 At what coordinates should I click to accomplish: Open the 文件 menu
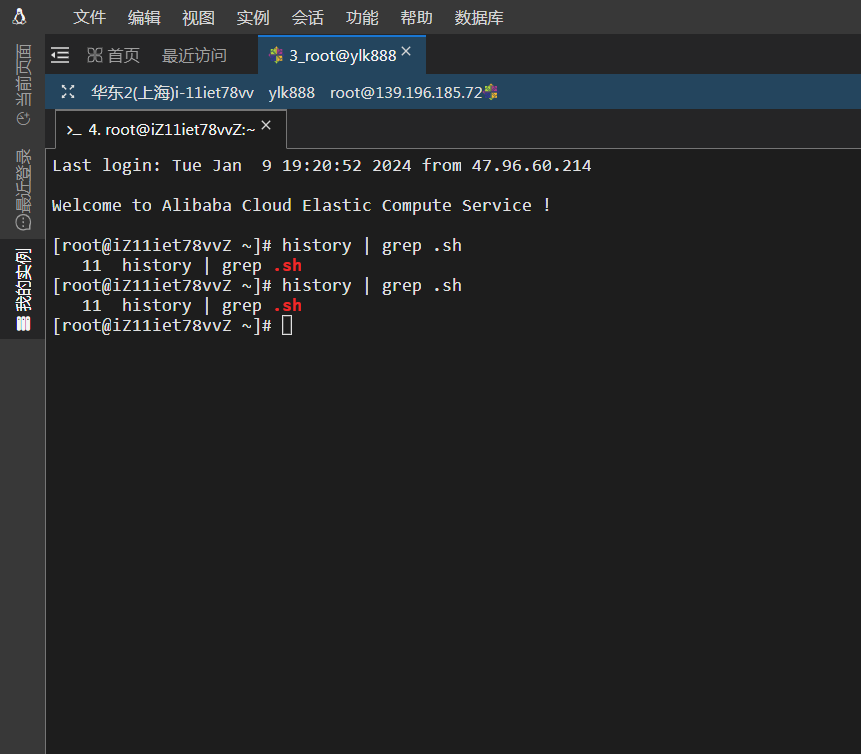(x=90, y=18)
